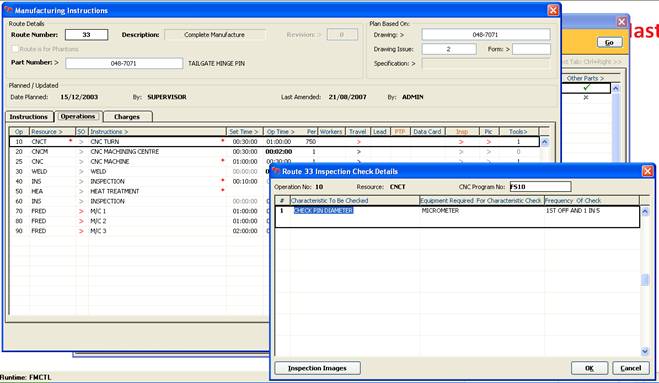Click red SO arrow for op 70

tap(81, 211)
